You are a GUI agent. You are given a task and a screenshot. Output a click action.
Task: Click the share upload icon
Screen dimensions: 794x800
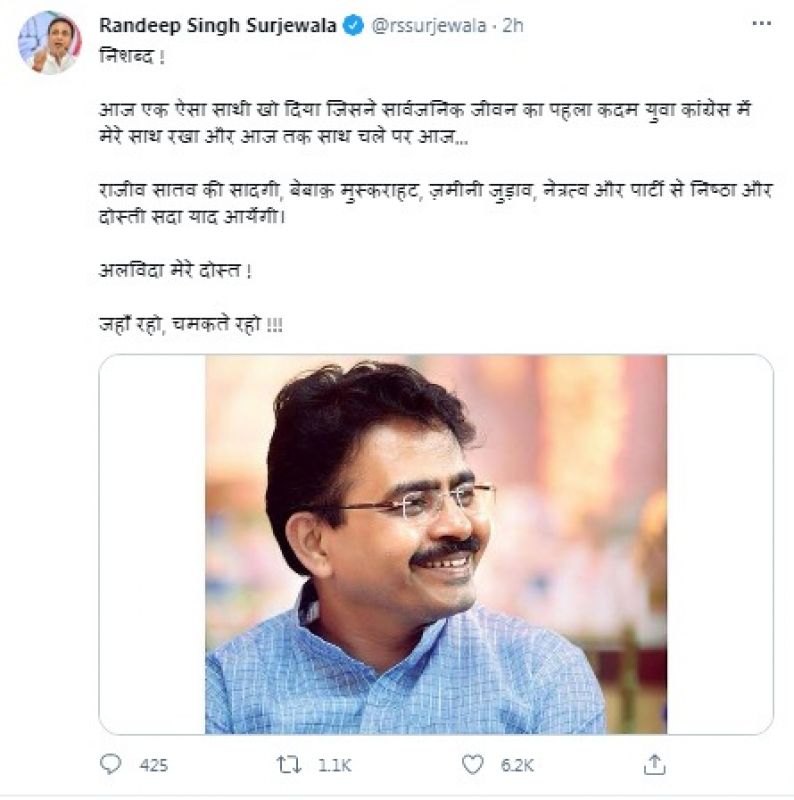pyautogui.click(x=655, y=765)
